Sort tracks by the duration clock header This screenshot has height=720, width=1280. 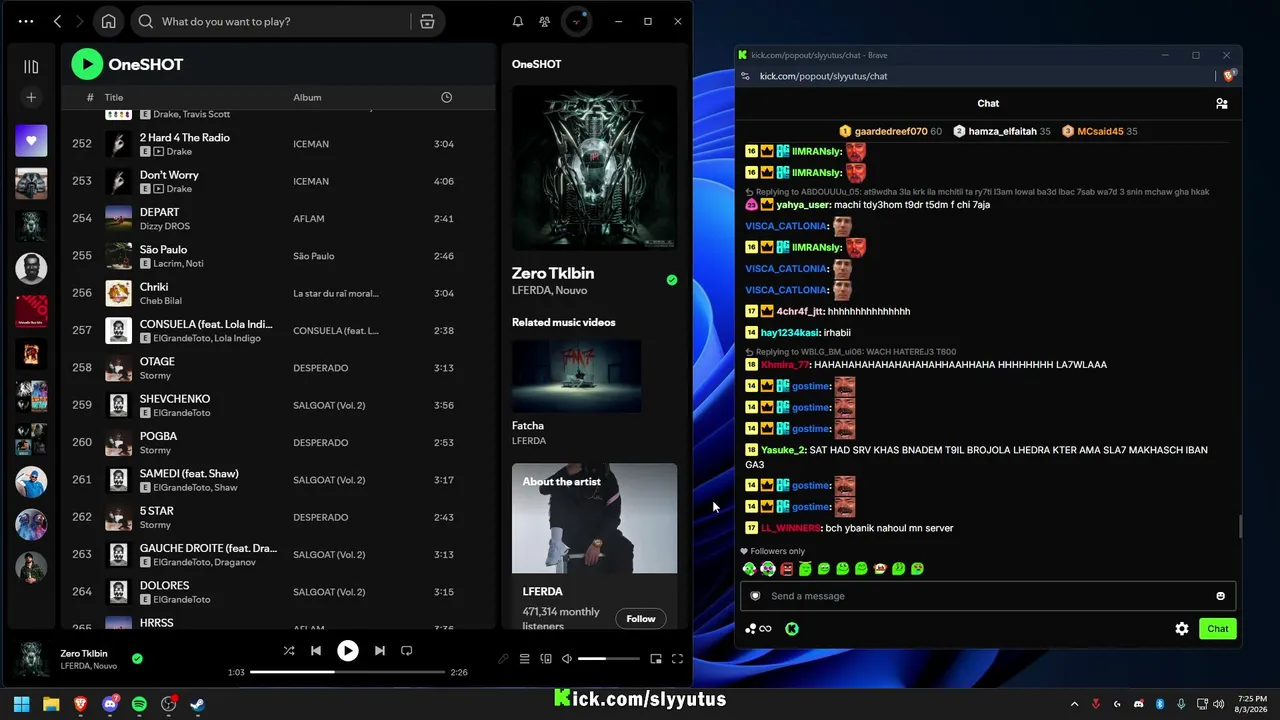446,97
